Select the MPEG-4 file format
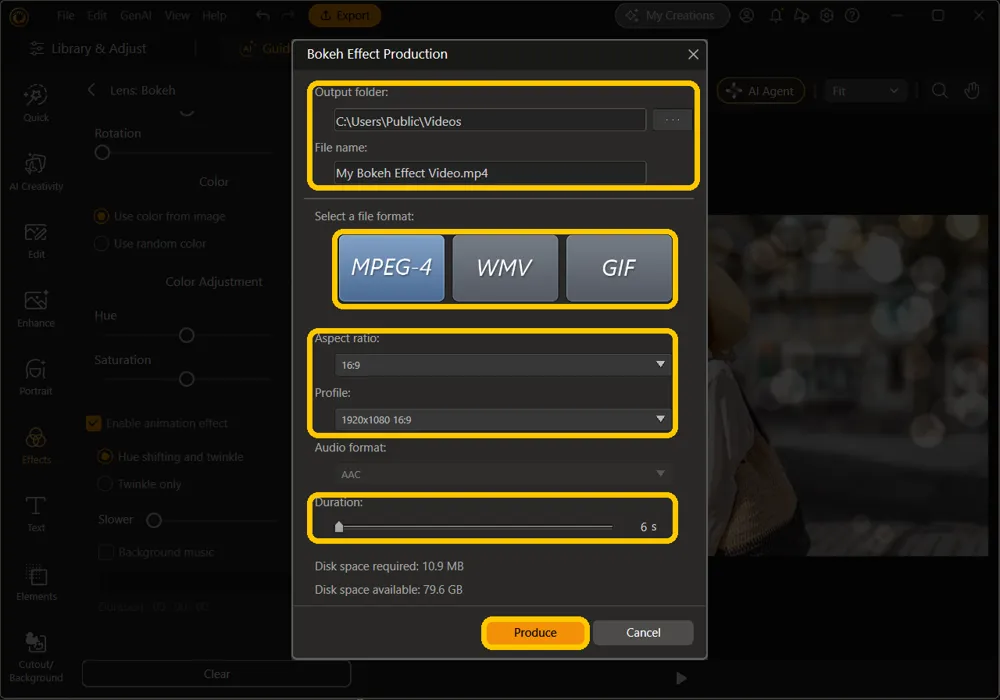Viewport: 1000px width, 700px height. point(391,268)
